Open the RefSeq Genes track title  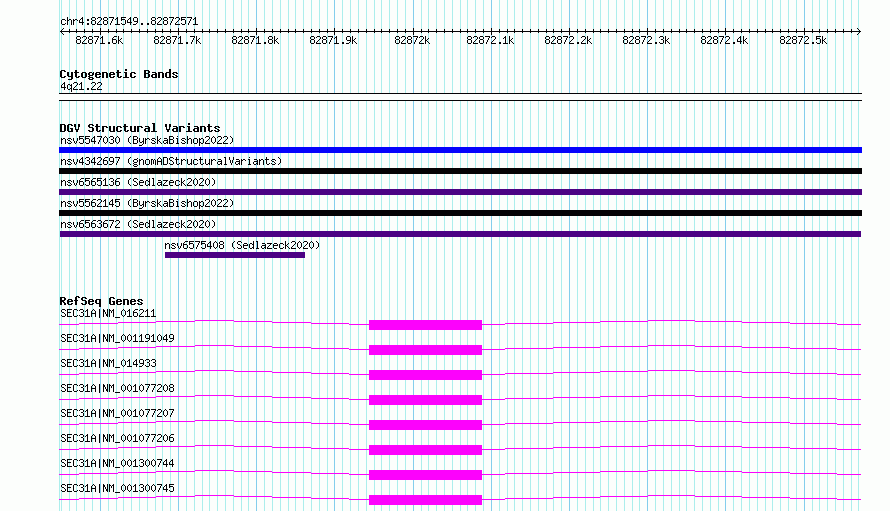(x=101, y=301)
